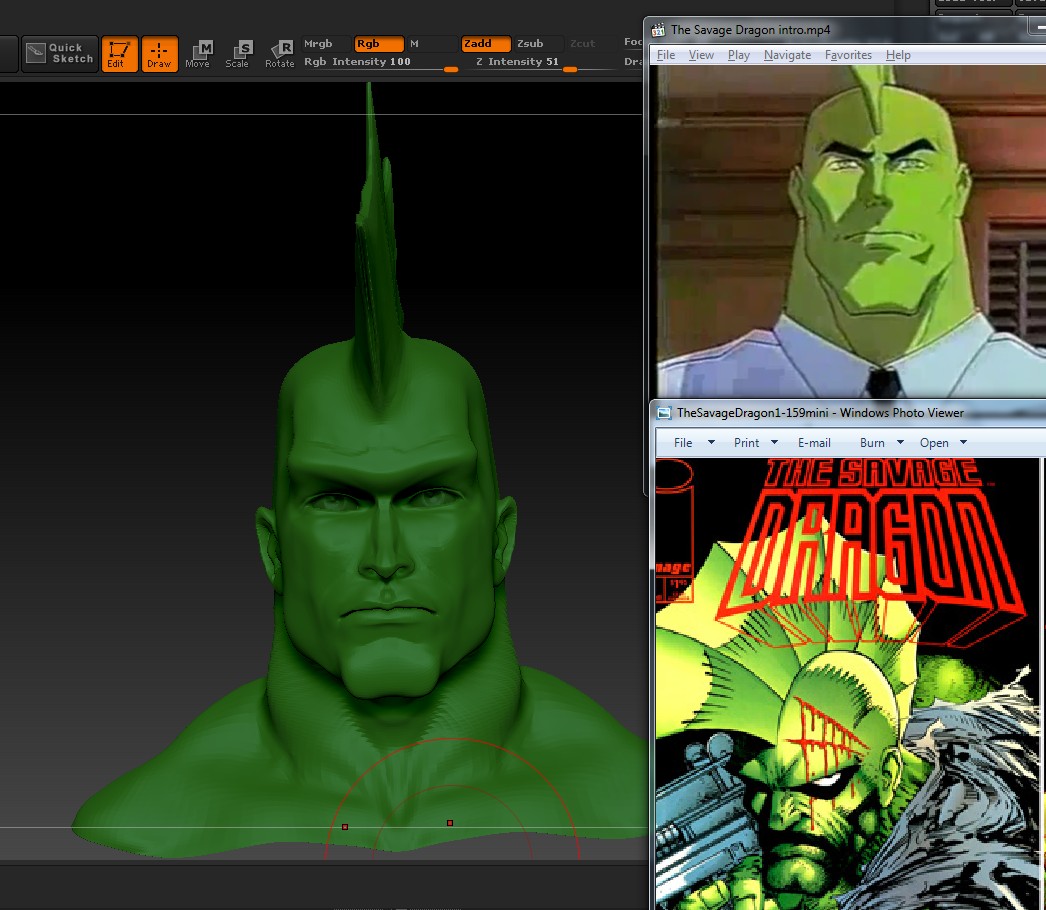
Task: Click the E-mail button in Photo Viewer
Action: pyautogui.click(x=814, y=442)
